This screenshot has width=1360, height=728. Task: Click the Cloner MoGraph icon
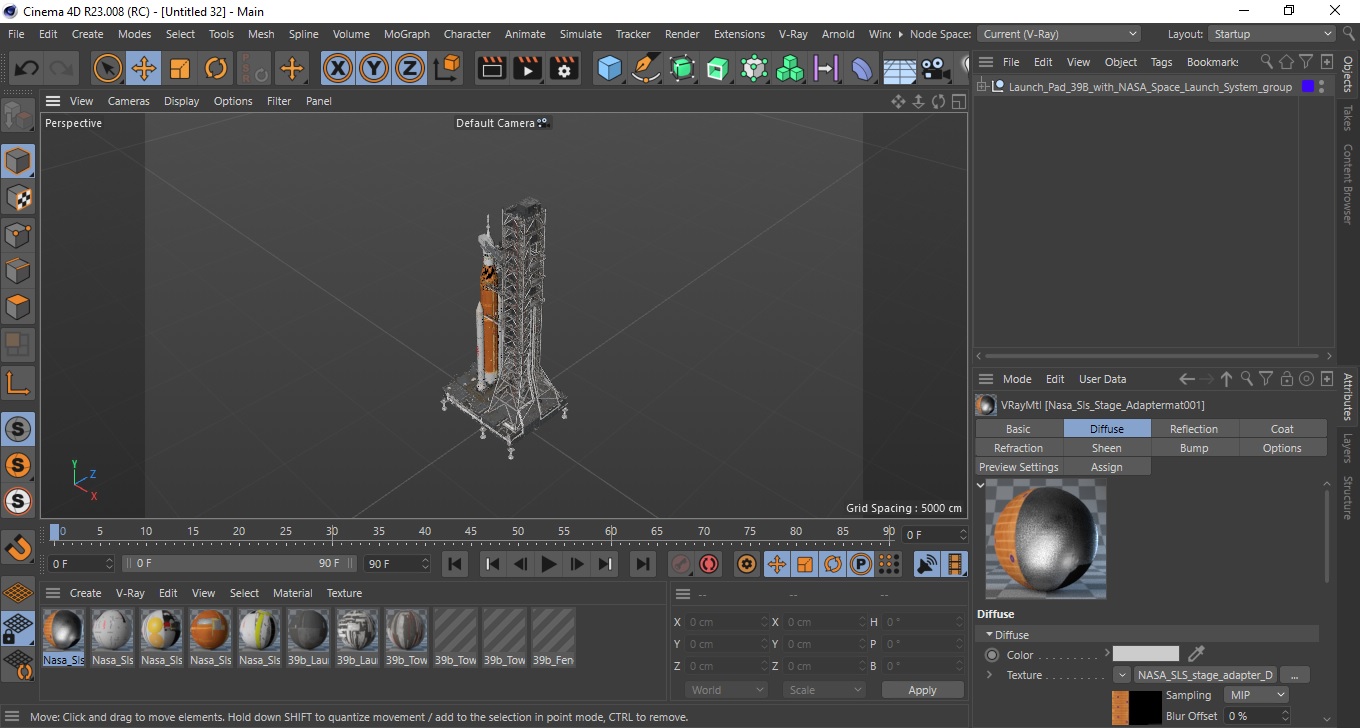pyautogui.click(x=790, y=69)
